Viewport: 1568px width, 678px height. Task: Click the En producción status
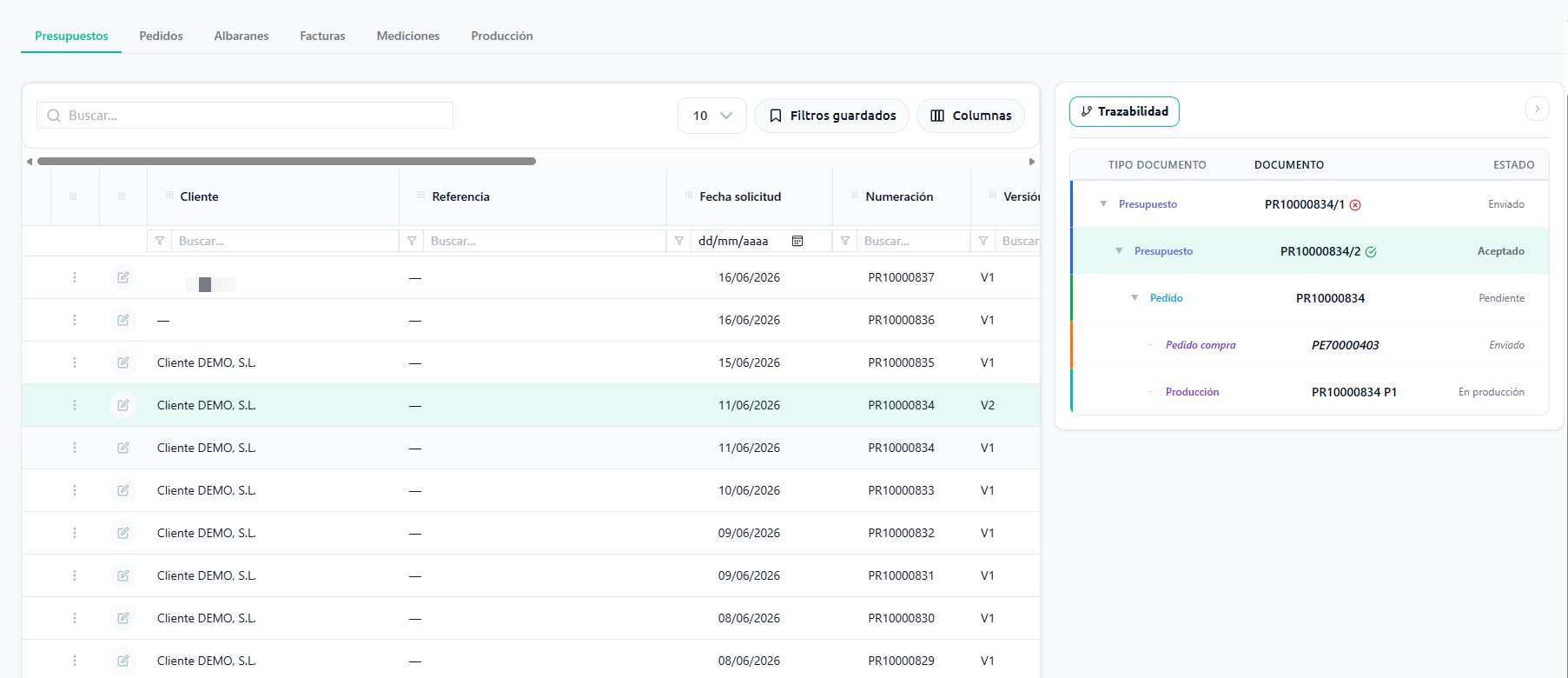pos(1492,392)
